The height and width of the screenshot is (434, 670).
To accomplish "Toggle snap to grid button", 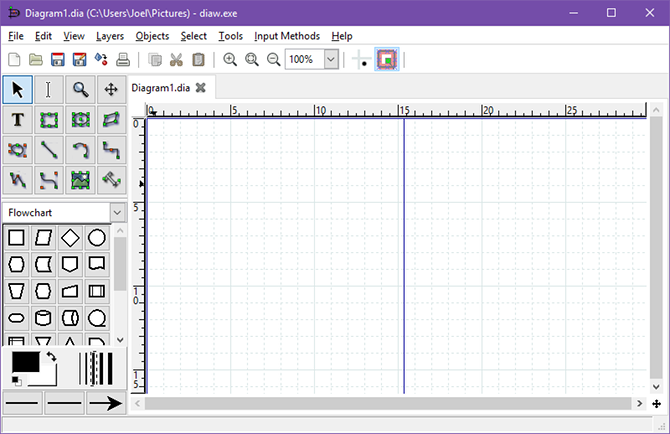I will pos(360,60).
